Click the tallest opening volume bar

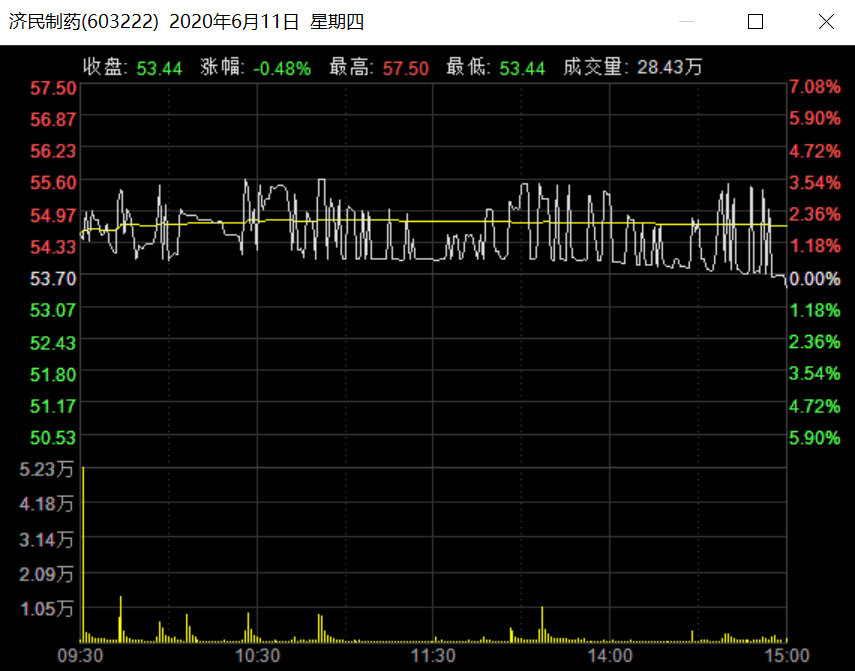(83, 554)
